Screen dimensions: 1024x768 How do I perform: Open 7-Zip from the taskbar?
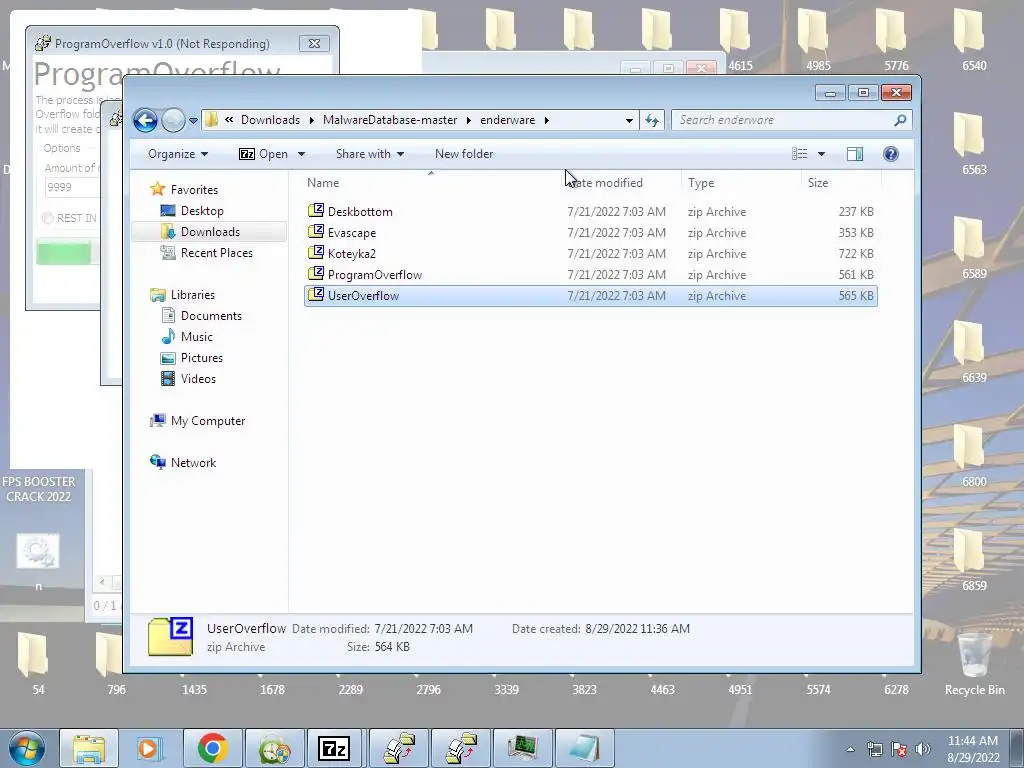click(x=334, y=748)
